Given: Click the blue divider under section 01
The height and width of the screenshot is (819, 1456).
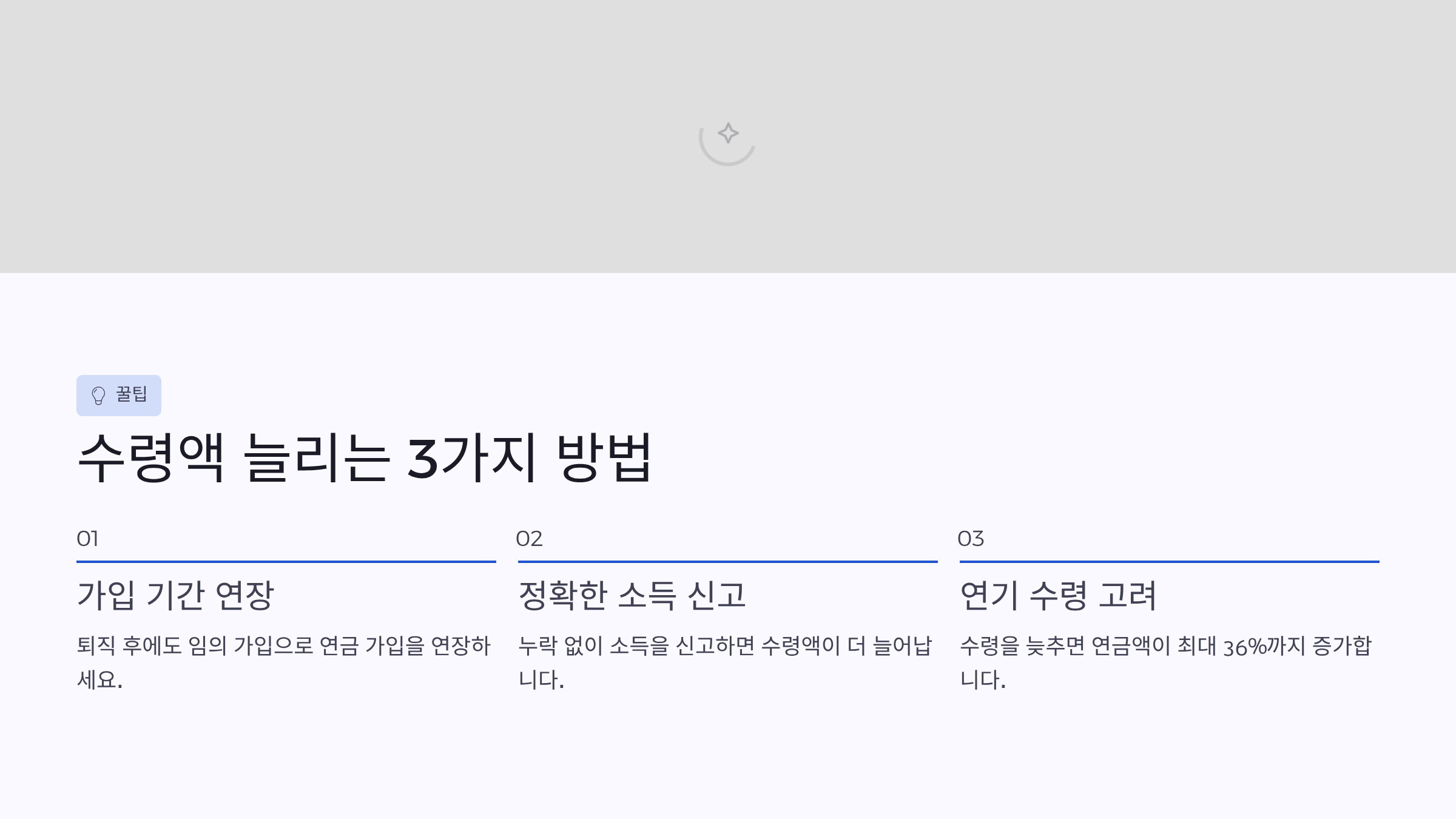Looking at the screenshot, I should (285, 563).
